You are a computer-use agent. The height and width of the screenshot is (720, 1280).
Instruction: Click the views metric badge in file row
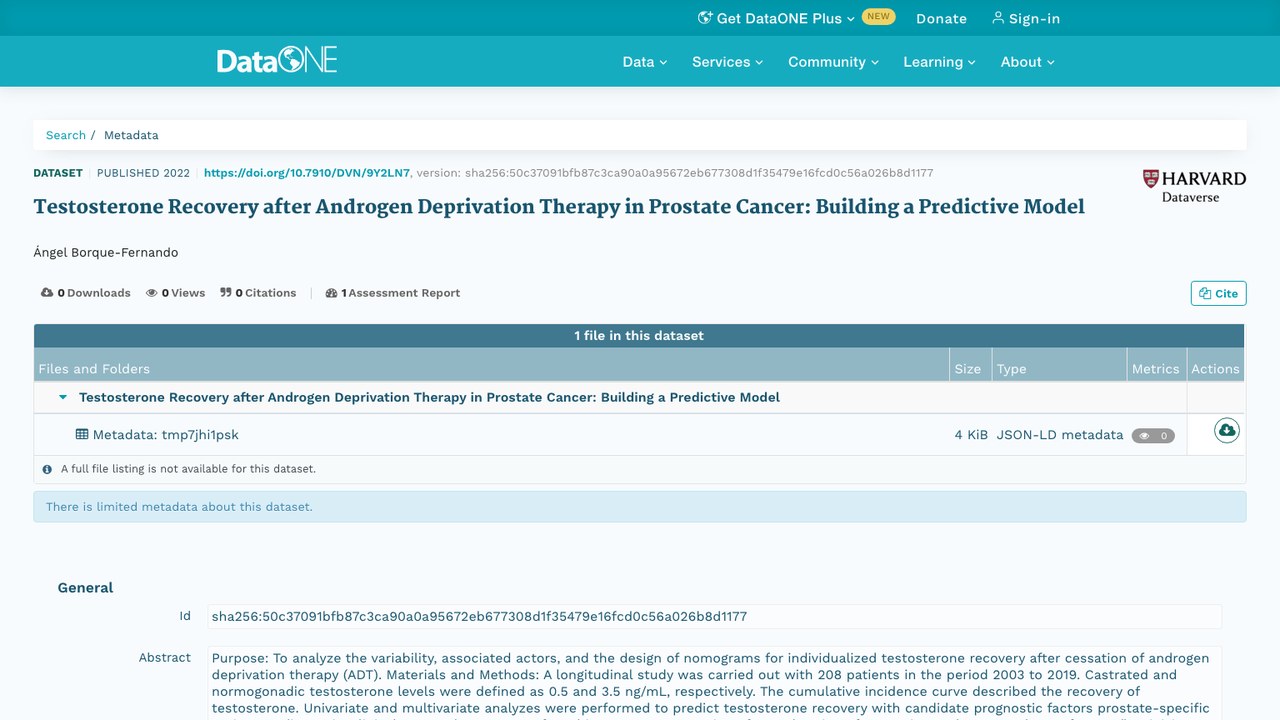coord(1153,436)
